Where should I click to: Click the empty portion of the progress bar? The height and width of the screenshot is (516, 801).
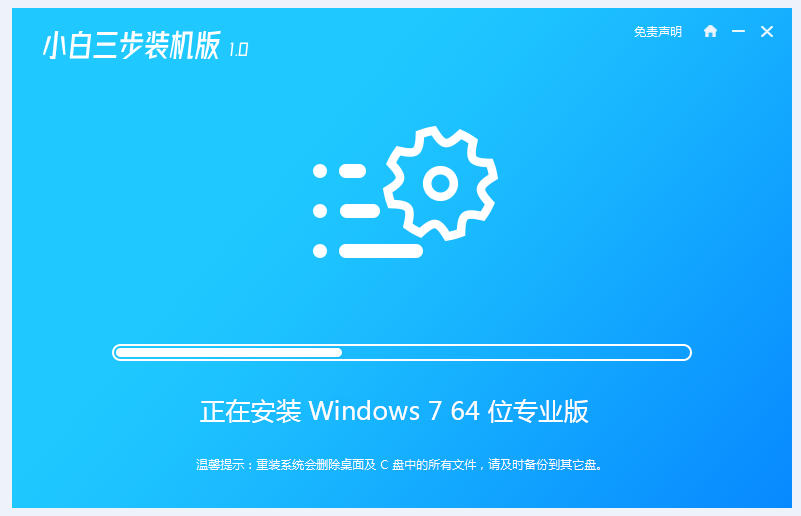click(x=515, y=353)
